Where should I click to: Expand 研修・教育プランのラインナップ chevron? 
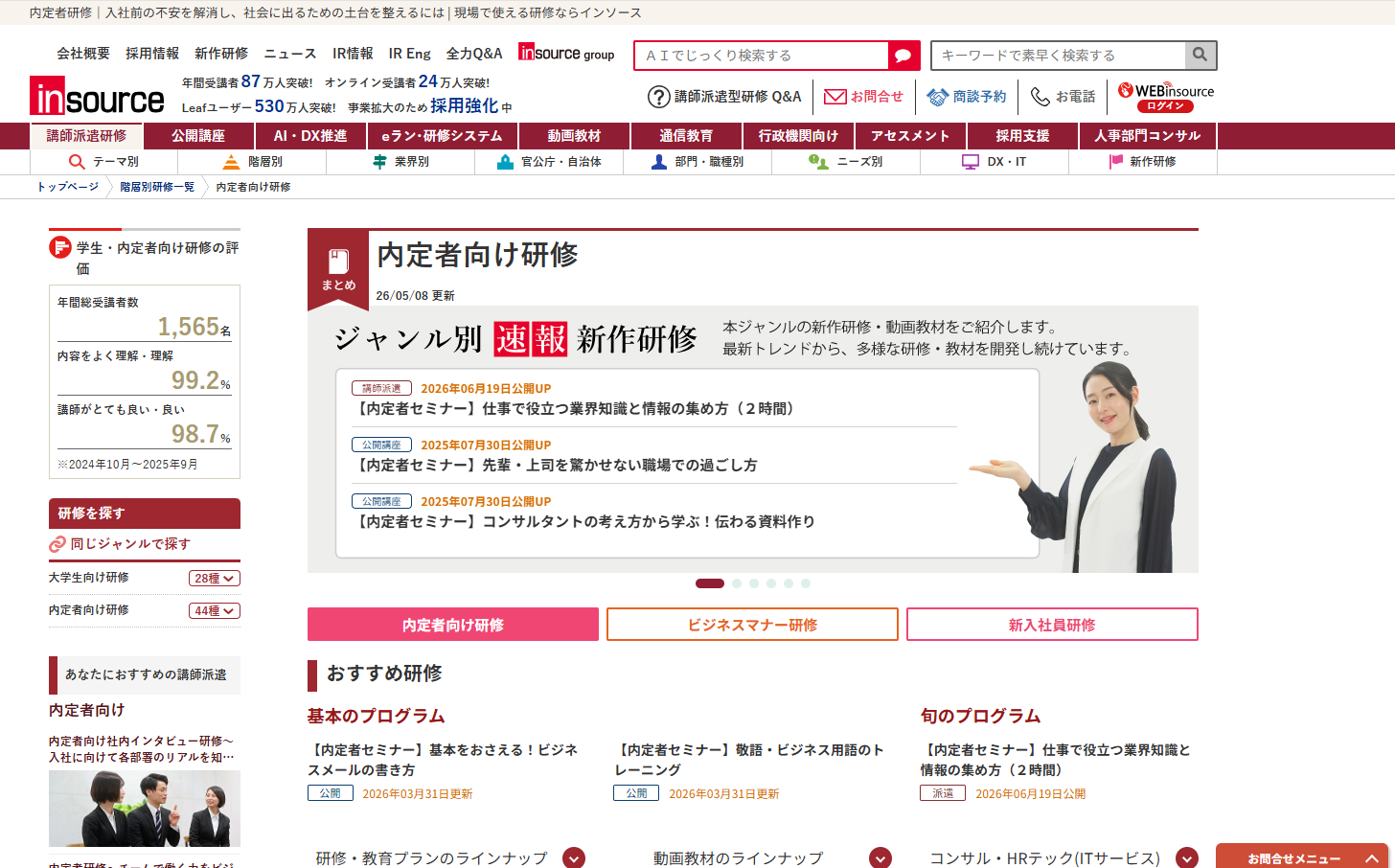(x=574, y=858)
